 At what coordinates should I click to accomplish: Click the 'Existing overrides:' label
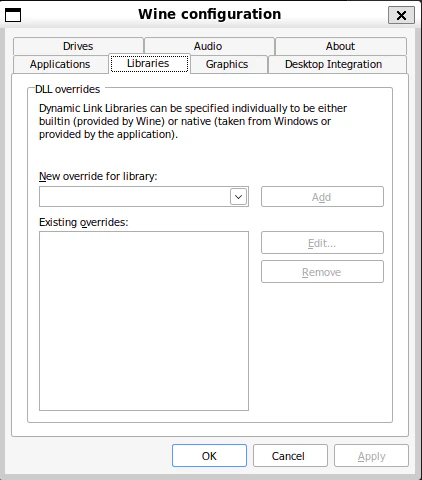[x=84, y=222]
